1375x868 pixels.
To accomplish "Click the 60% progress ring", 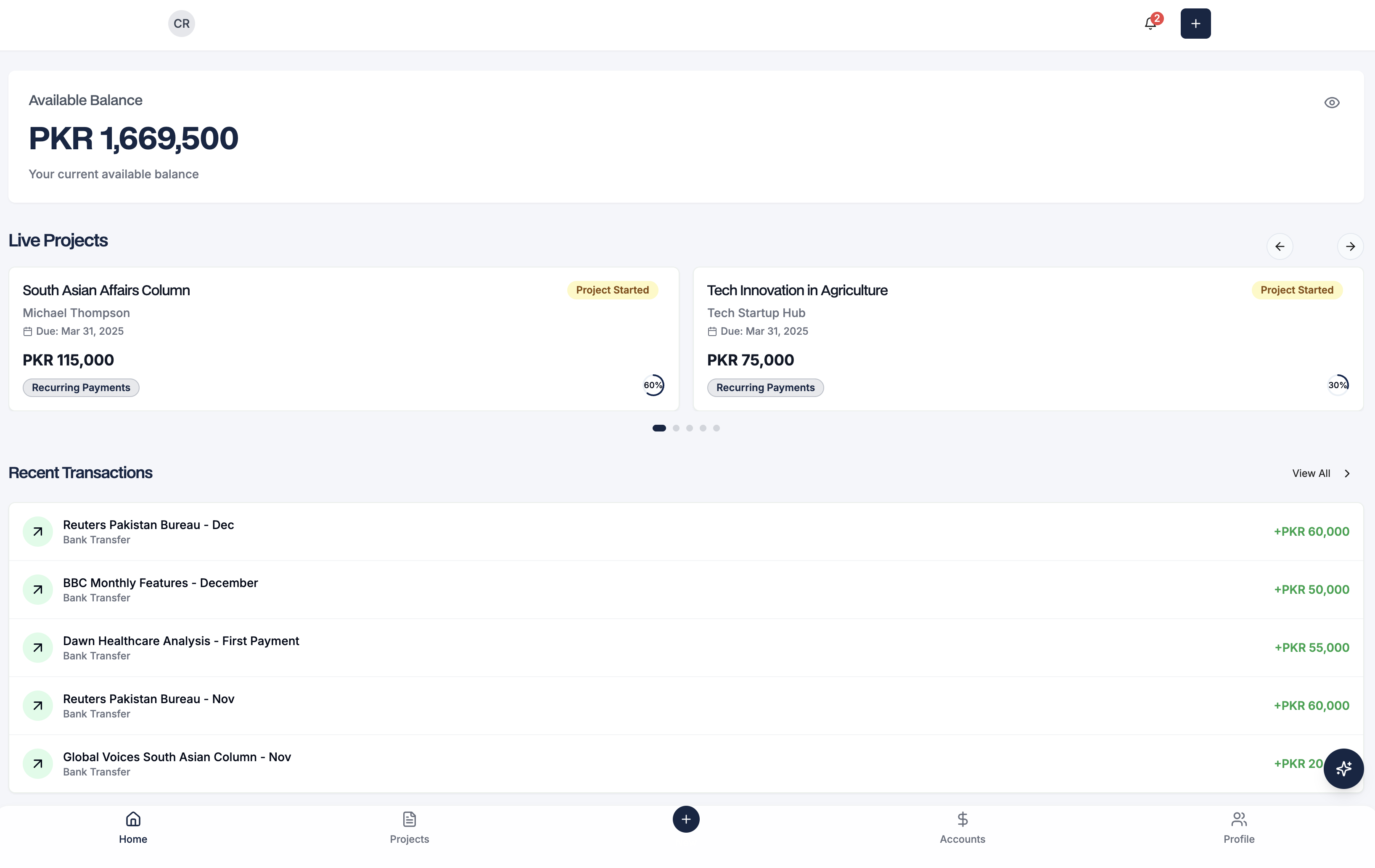I will click(x=653, y=385).
